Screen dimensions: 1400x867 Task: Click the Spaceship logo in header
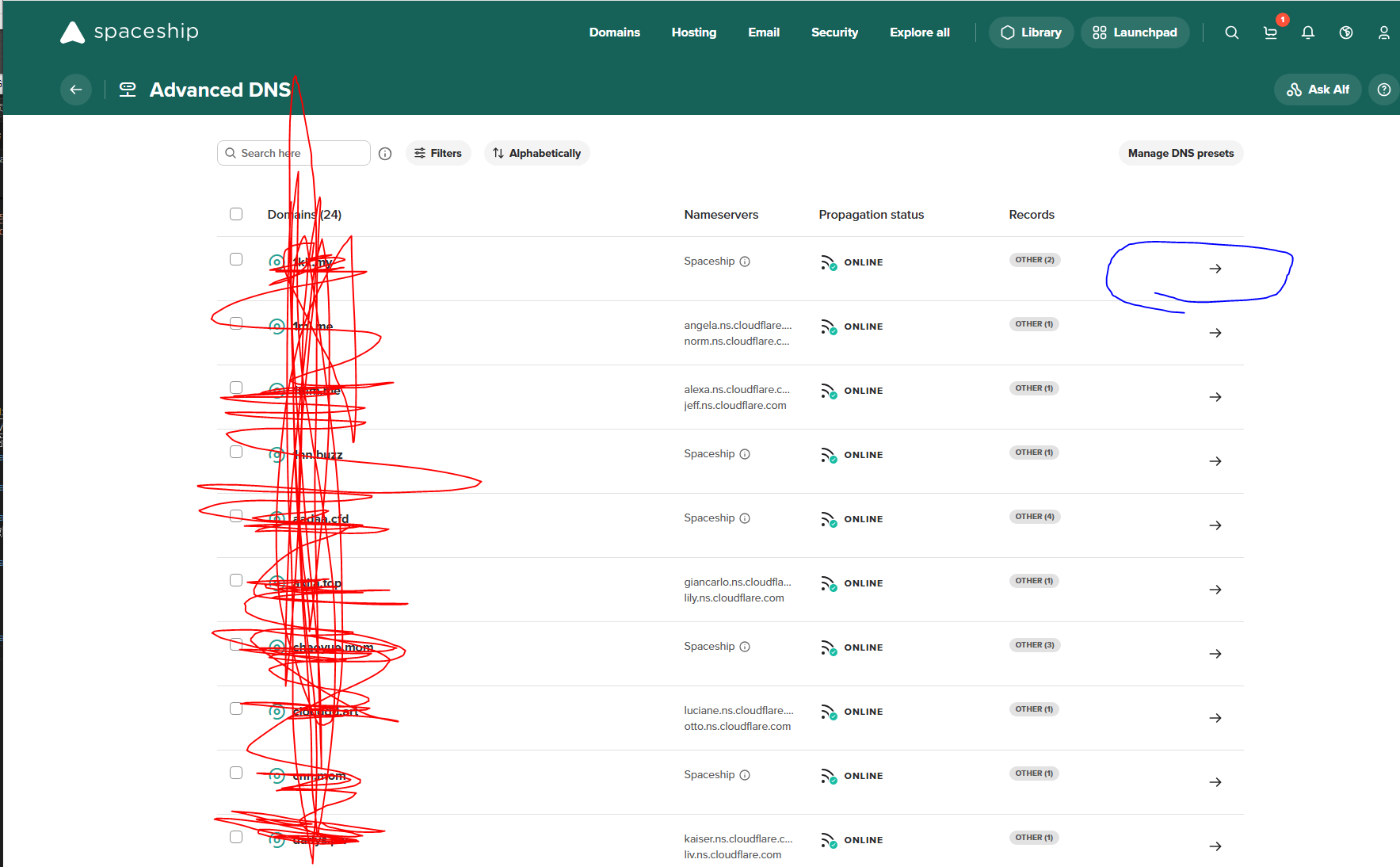[x=129, y=32]
